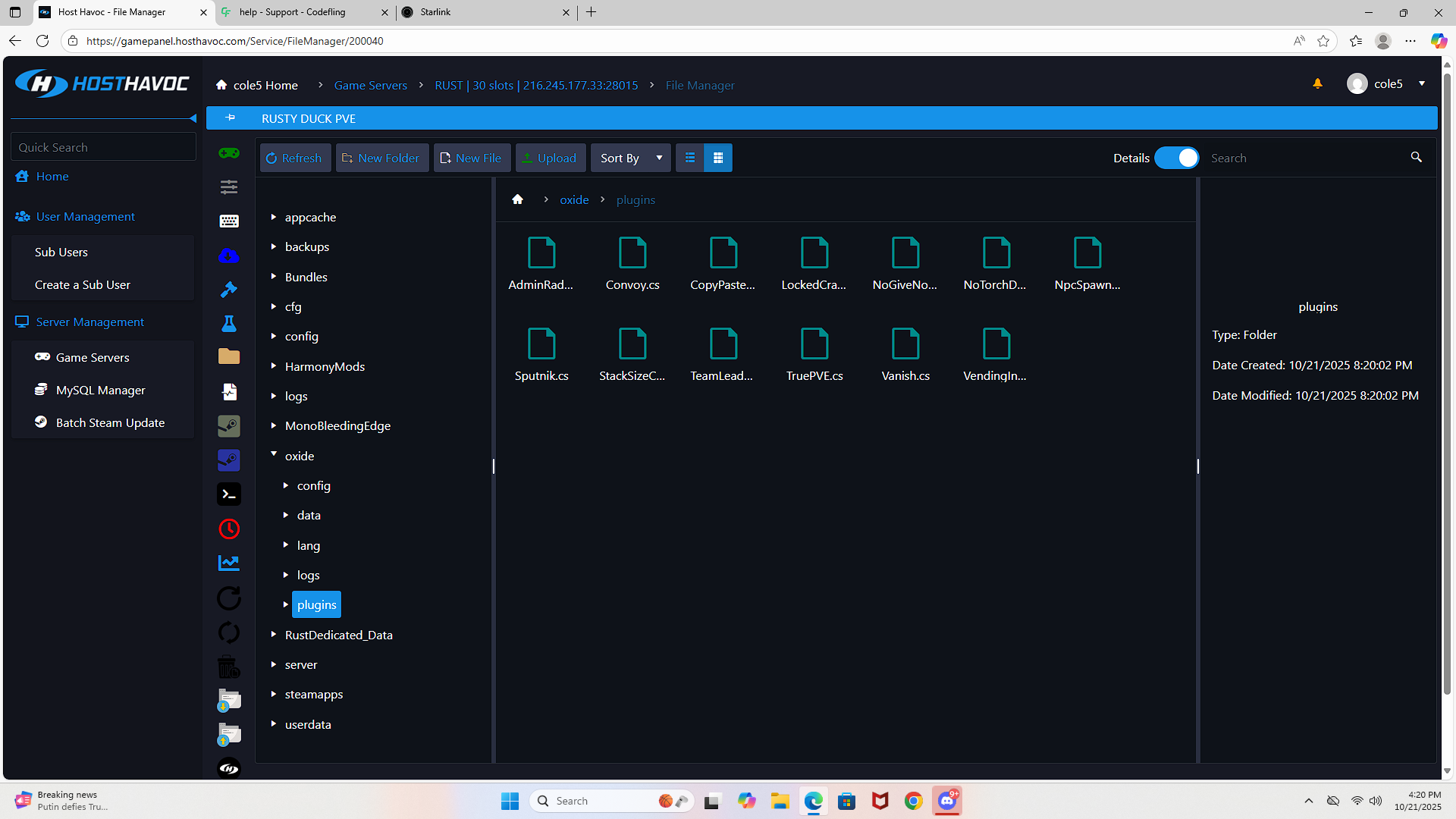This screenshot has width=1456, height=819.
Task: Expand the RustDedicated_Data folder arrow
Action: [274, 634]
